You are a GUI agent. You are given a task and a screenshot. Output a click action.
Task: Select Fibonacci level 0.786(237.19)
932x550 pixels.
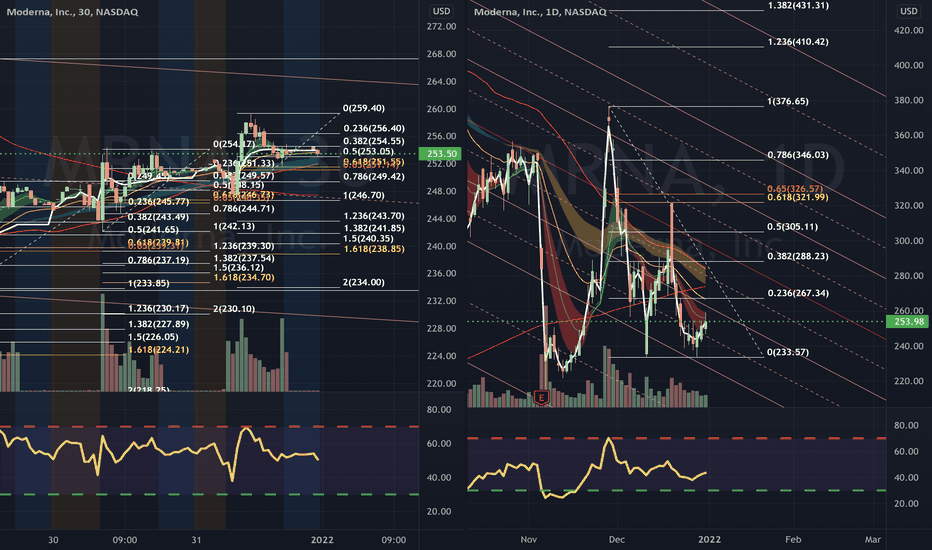click(x=158, y=260)
